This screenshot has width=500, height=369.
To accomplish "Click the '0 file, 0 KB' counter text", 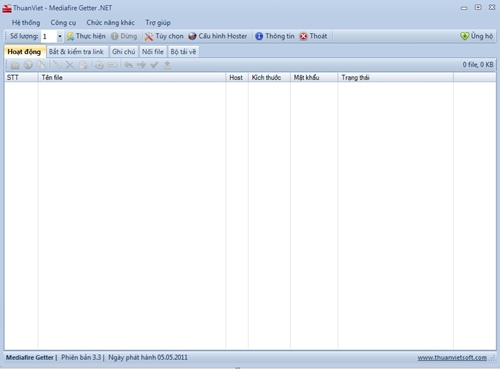I will (x=478, y=65).
